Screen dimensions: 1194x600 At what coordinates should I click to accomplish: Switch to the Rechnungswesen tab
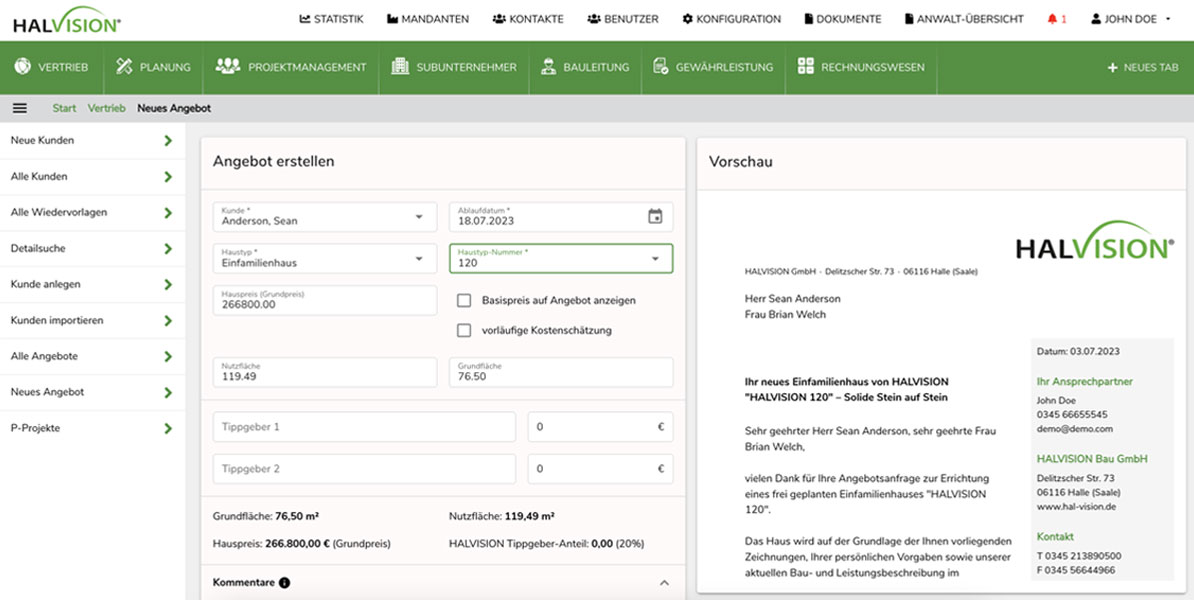coord(860,67)
